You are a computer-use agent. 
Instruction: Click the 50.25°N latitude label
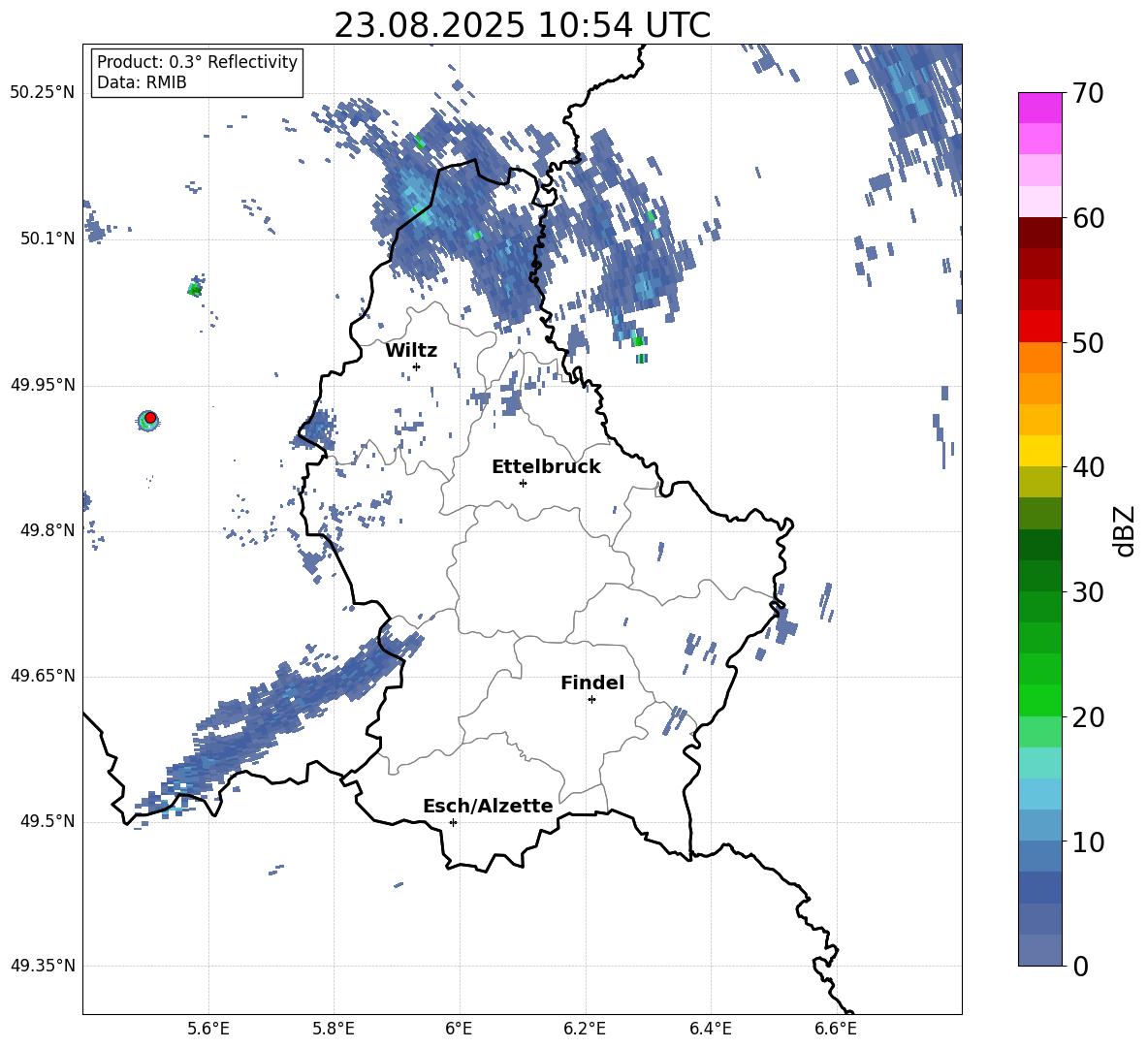tap(43, 93)
